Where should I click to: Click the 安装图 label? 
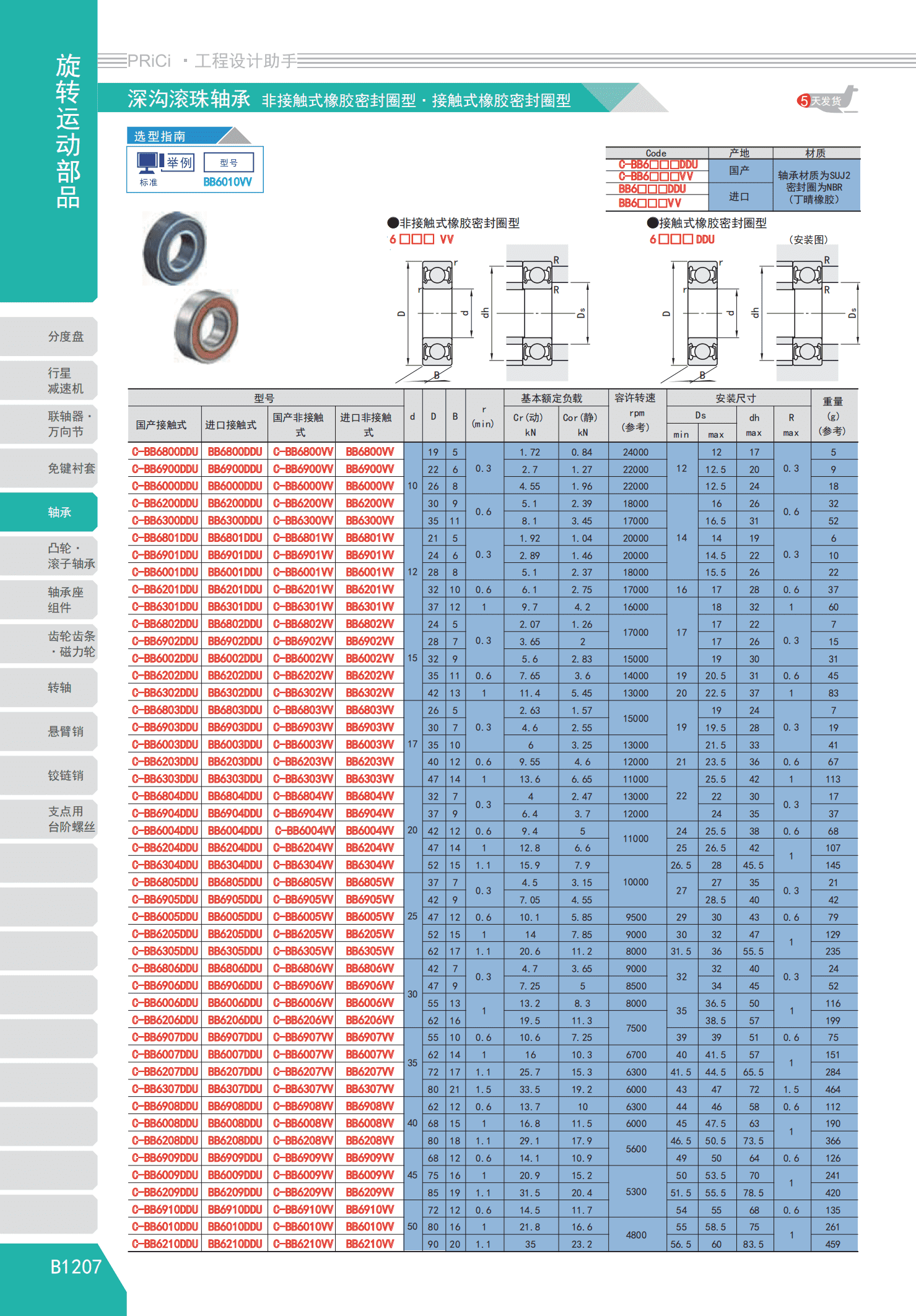[x=808, y=240]
